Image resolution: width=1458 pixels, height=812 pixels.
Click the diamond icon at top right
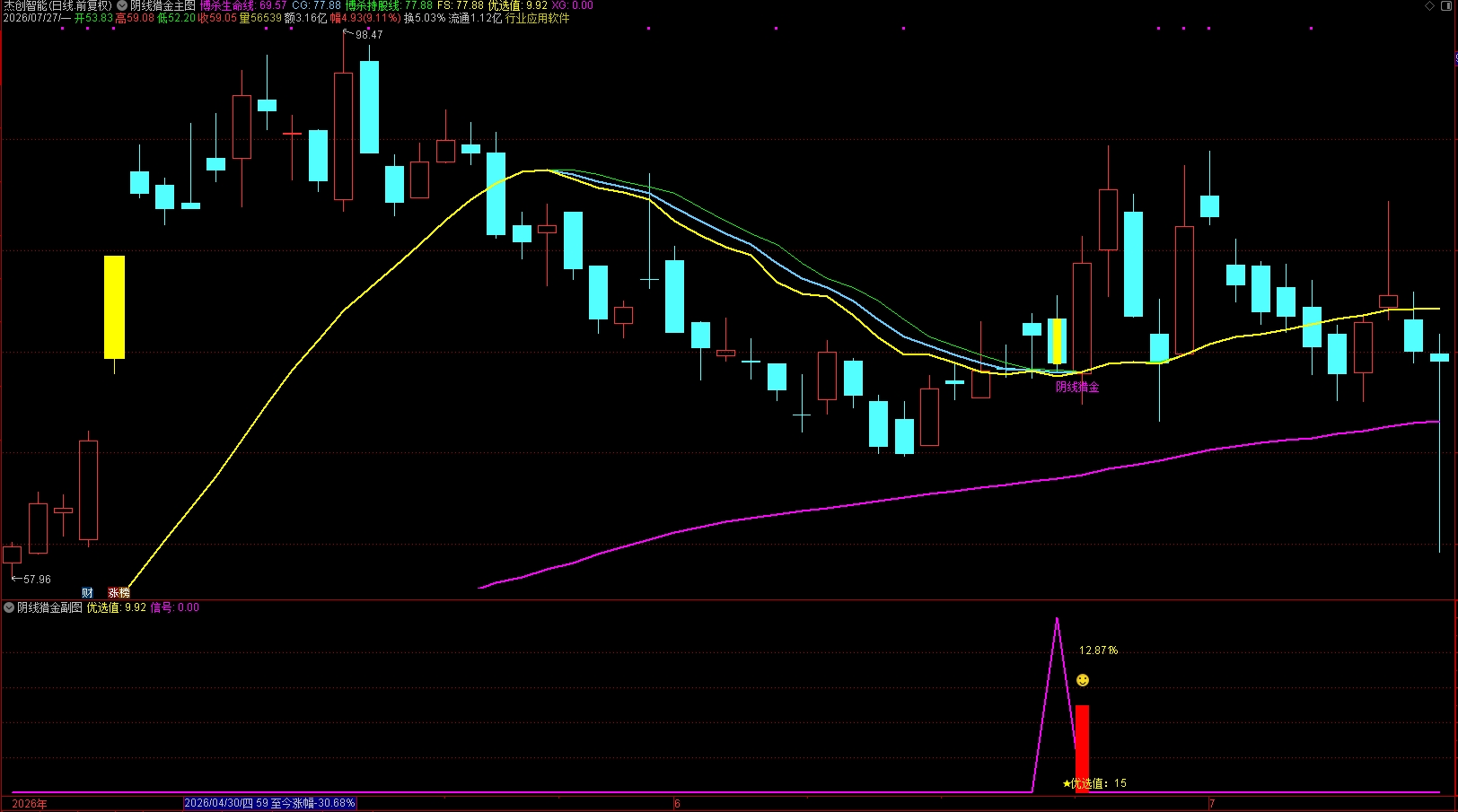pos(1430,5)
